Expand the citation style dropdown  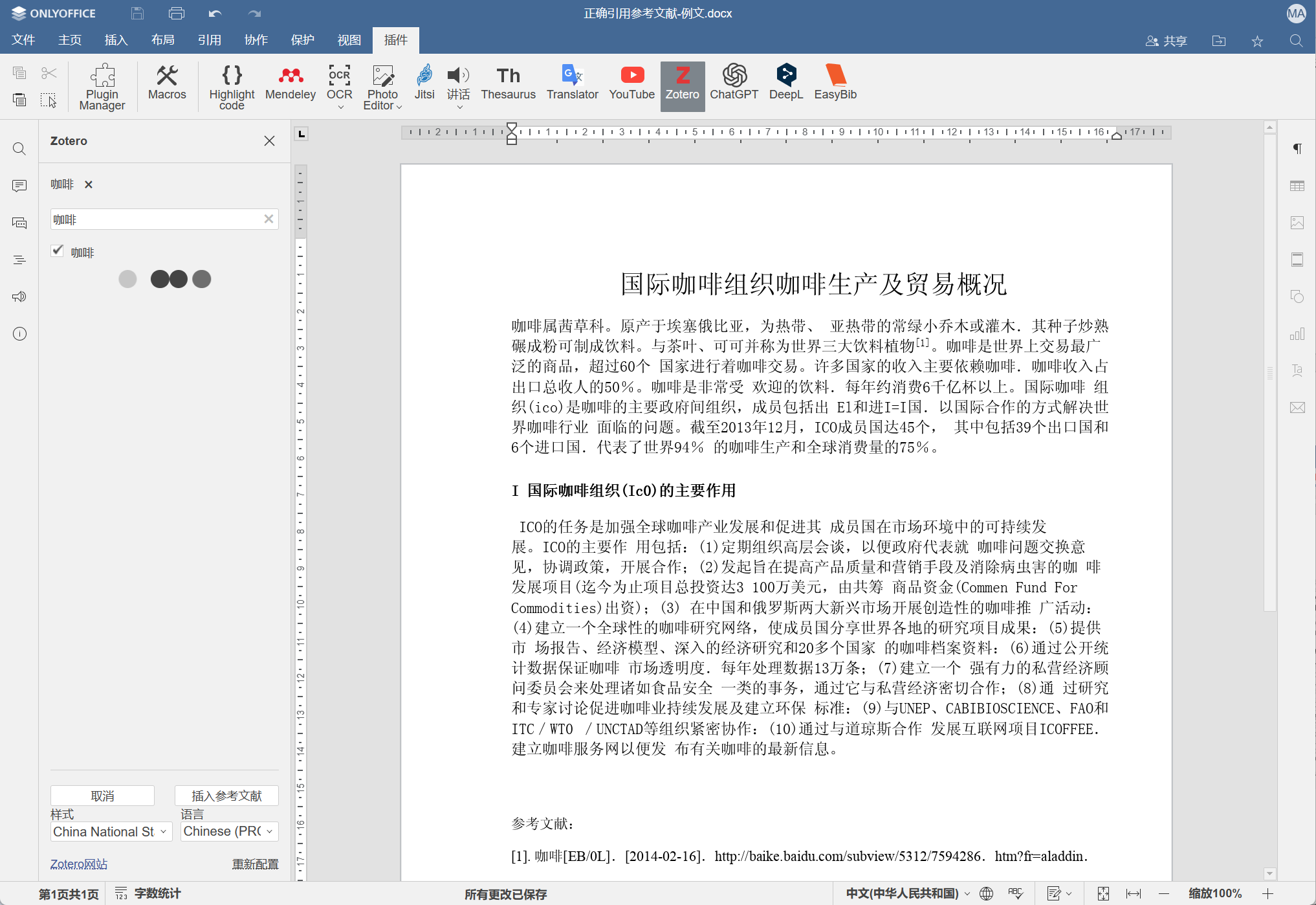click(111, 831)
